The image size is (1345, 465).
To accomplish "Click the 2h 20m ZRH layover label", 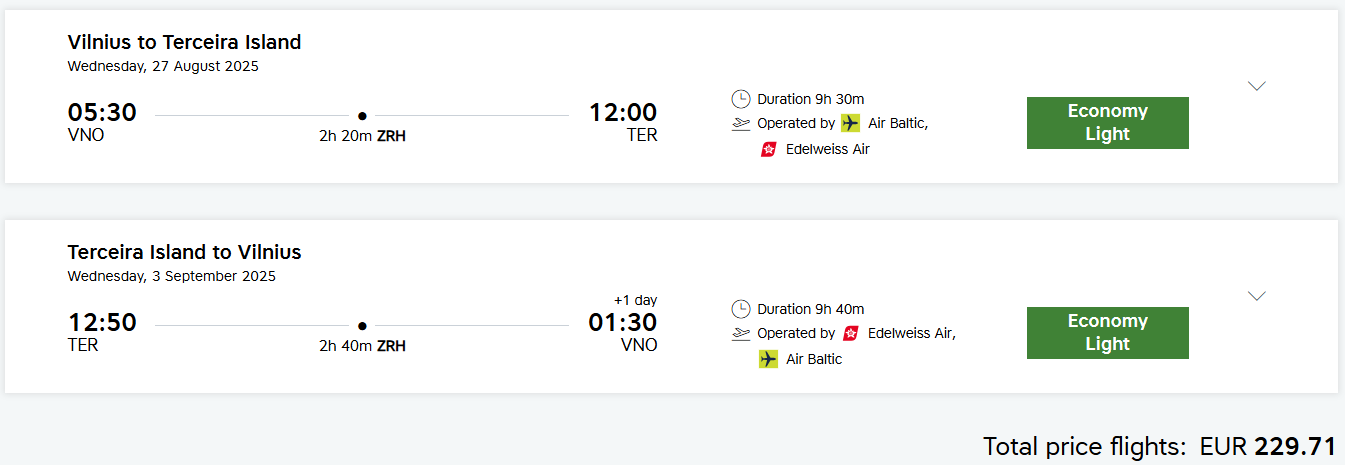I will pyautogui.click(x=362, y=137).
